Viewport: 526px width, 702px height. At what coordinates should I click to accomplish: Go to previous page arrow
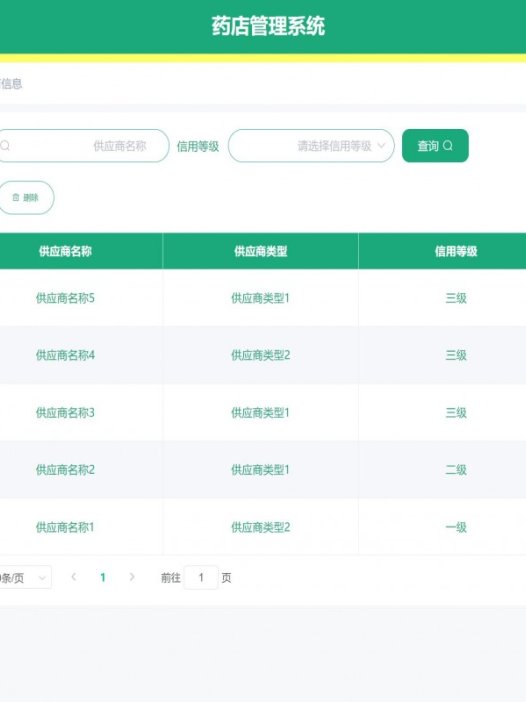tap(74, 577)
